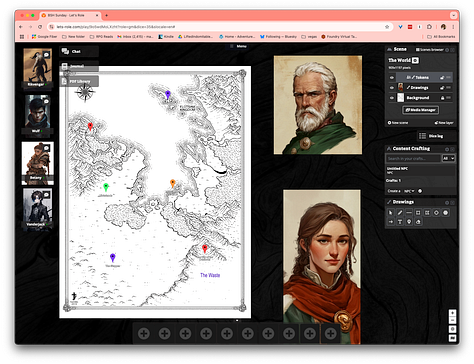Click the woman in red scarf portrait

click(322, 267)
